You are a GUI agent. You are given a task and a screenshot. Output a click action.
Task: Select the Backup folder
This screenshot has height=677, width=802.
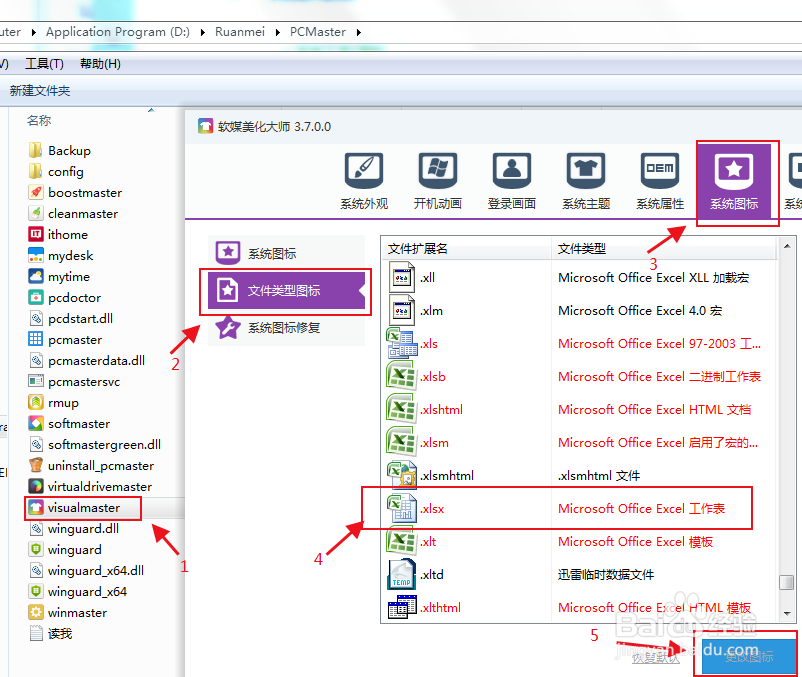pyautogui.click(x=60, y=151)
